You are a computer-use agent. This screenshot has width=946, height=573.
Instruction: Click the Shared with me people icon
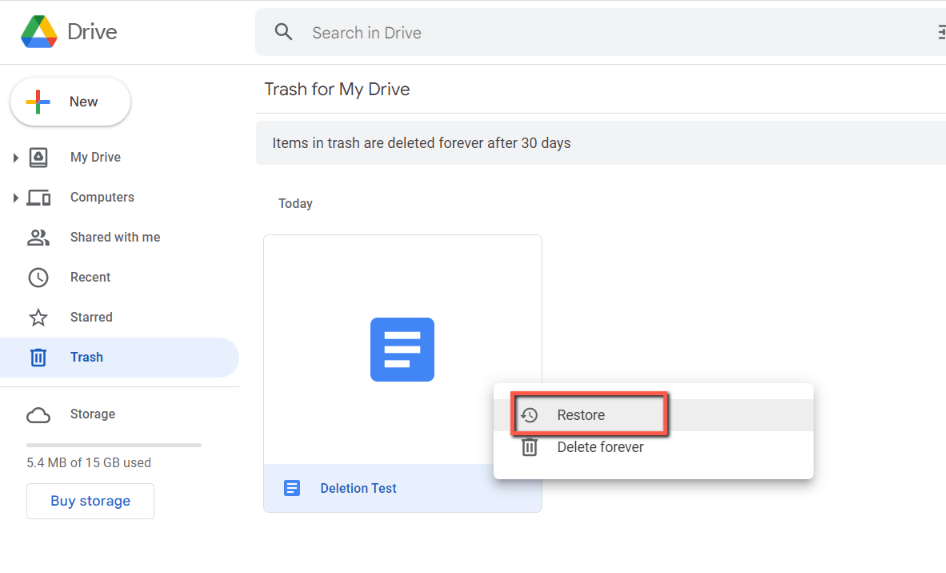coord(38,238)
